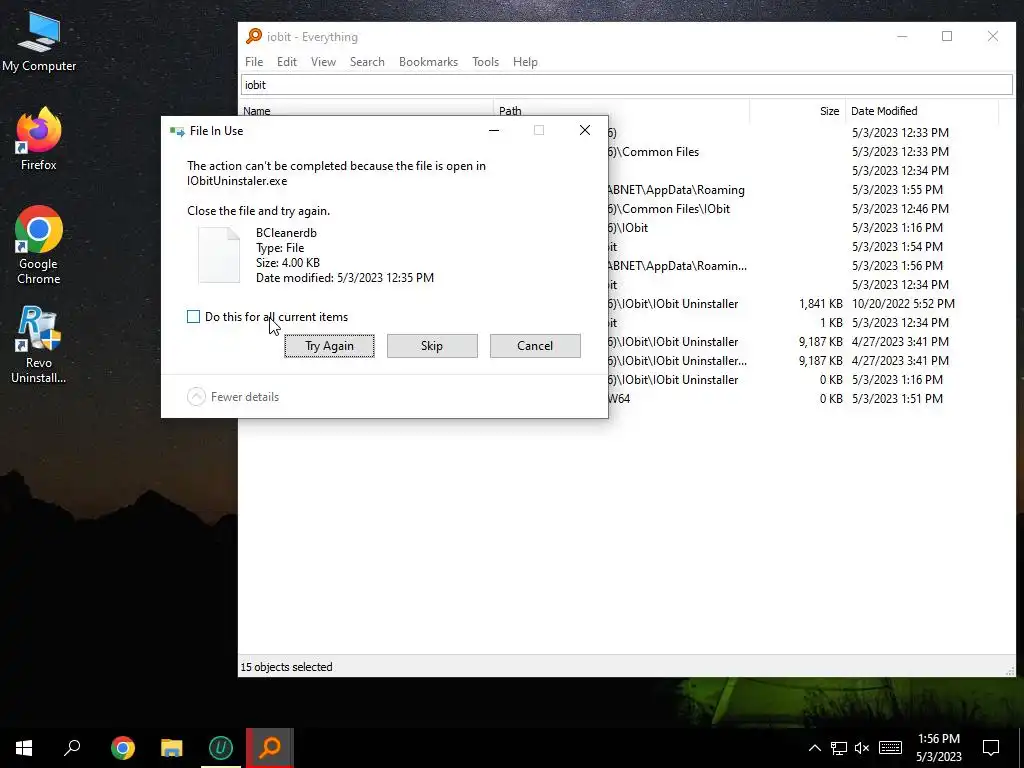
Task: Close the File In Use dialog
Action: coord(584,131)
